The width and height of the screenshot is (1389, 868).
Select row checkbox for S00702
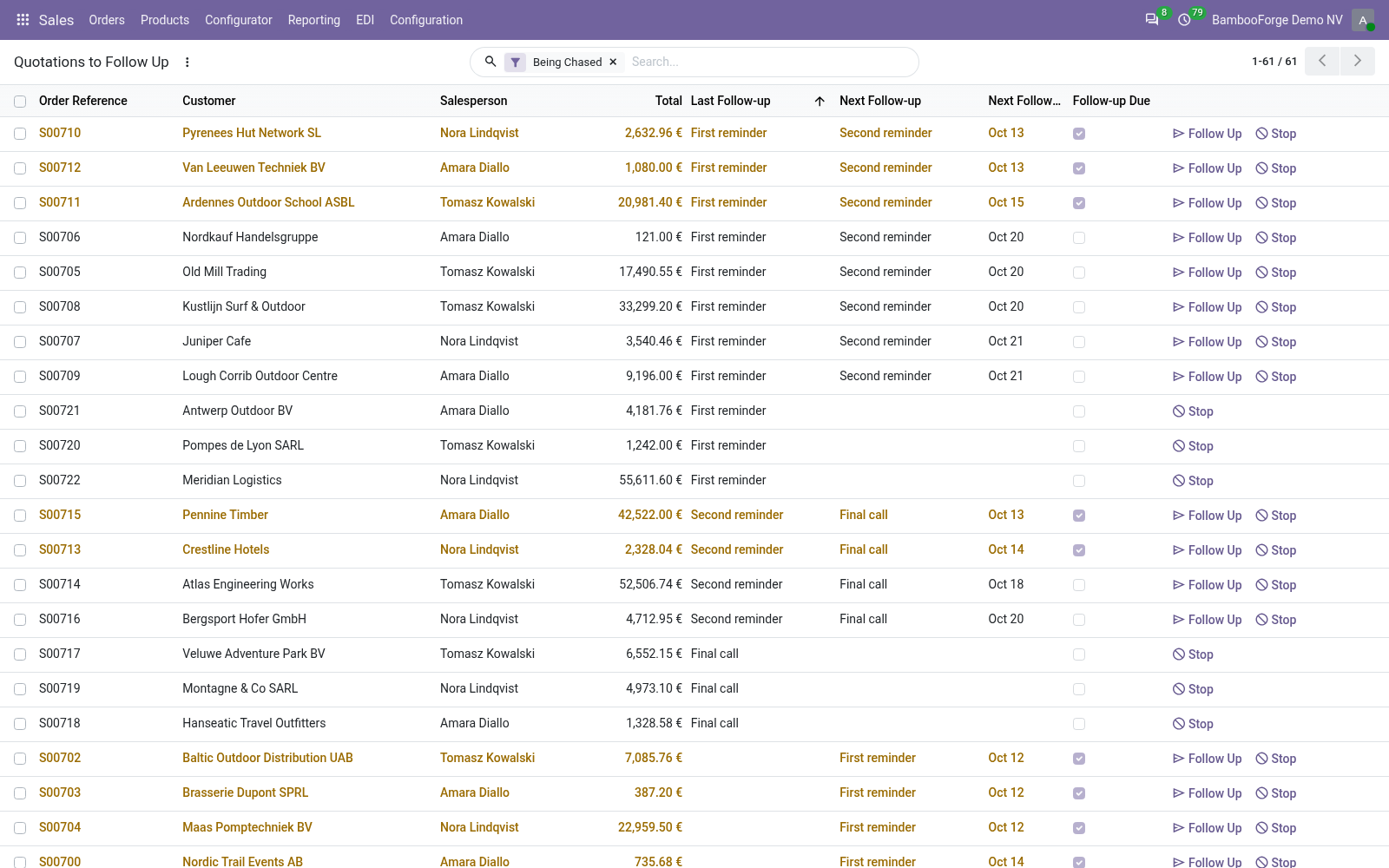(20, 759)
